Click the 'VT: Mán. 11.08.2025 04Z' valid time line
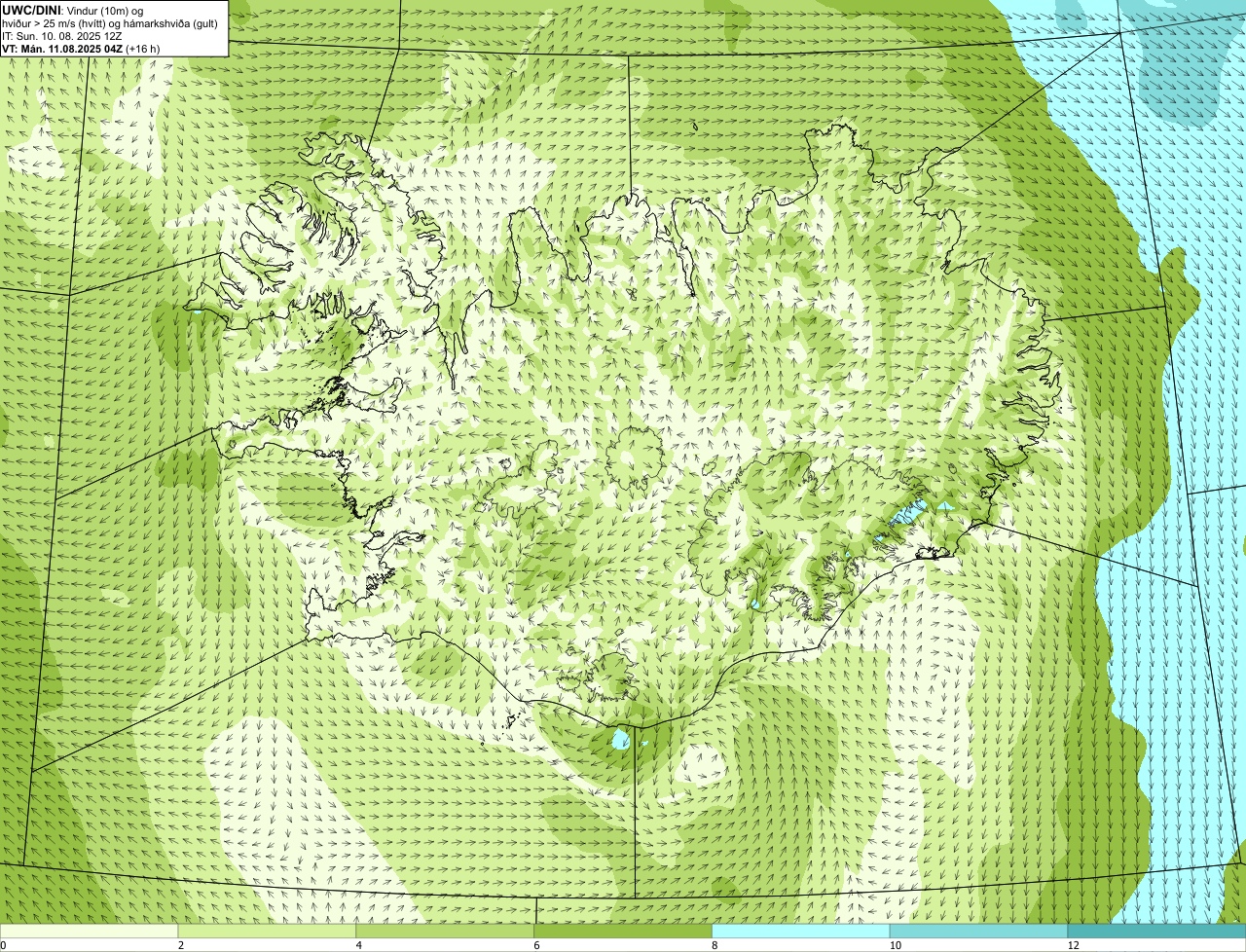The image size is (1246, 952). tap(62, 49)
